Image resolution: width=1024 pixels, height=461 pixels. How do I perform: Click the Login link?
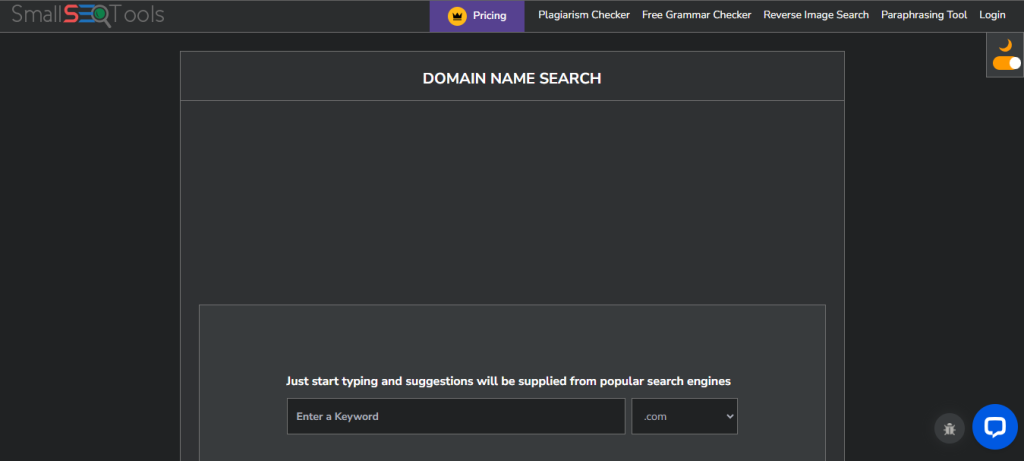coord(992,15)
